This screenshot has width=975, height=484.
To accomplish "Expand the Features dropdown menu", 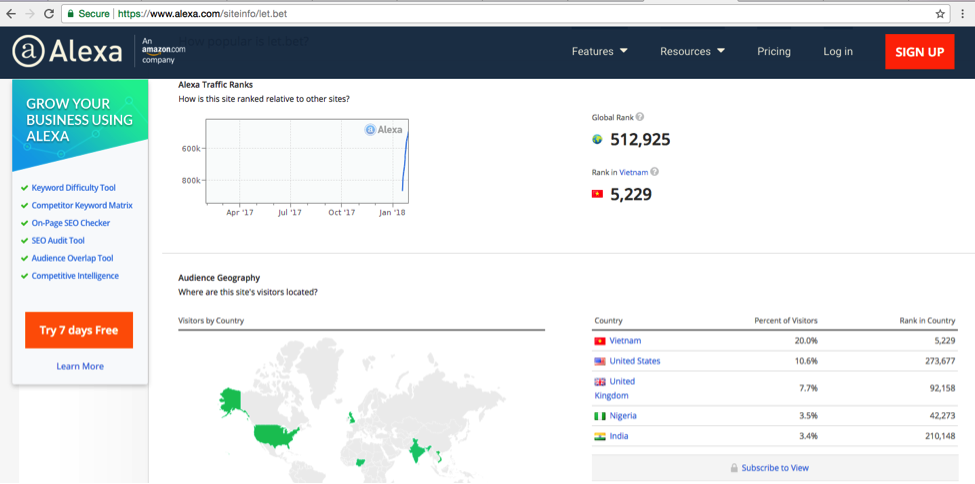I will [x=599, y=52].
